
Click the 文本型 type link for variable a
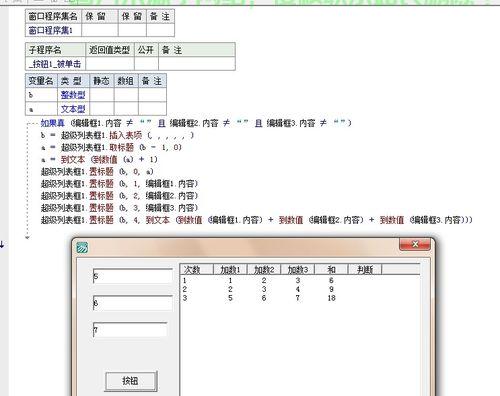pos(73,109)
